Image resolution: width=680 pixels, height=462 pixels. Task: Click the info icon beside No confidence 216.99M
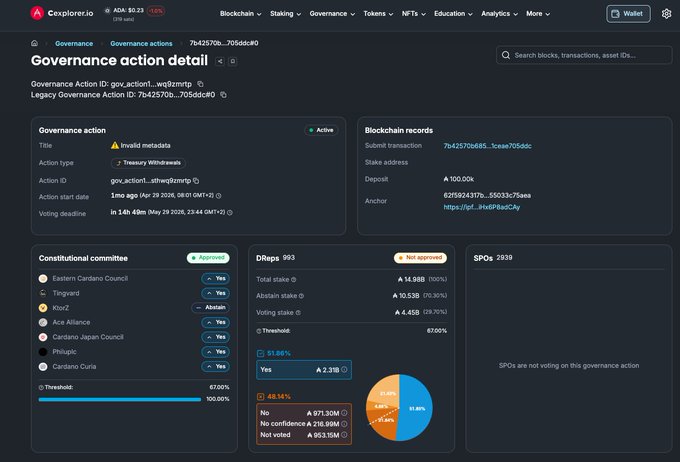point(344,424)
